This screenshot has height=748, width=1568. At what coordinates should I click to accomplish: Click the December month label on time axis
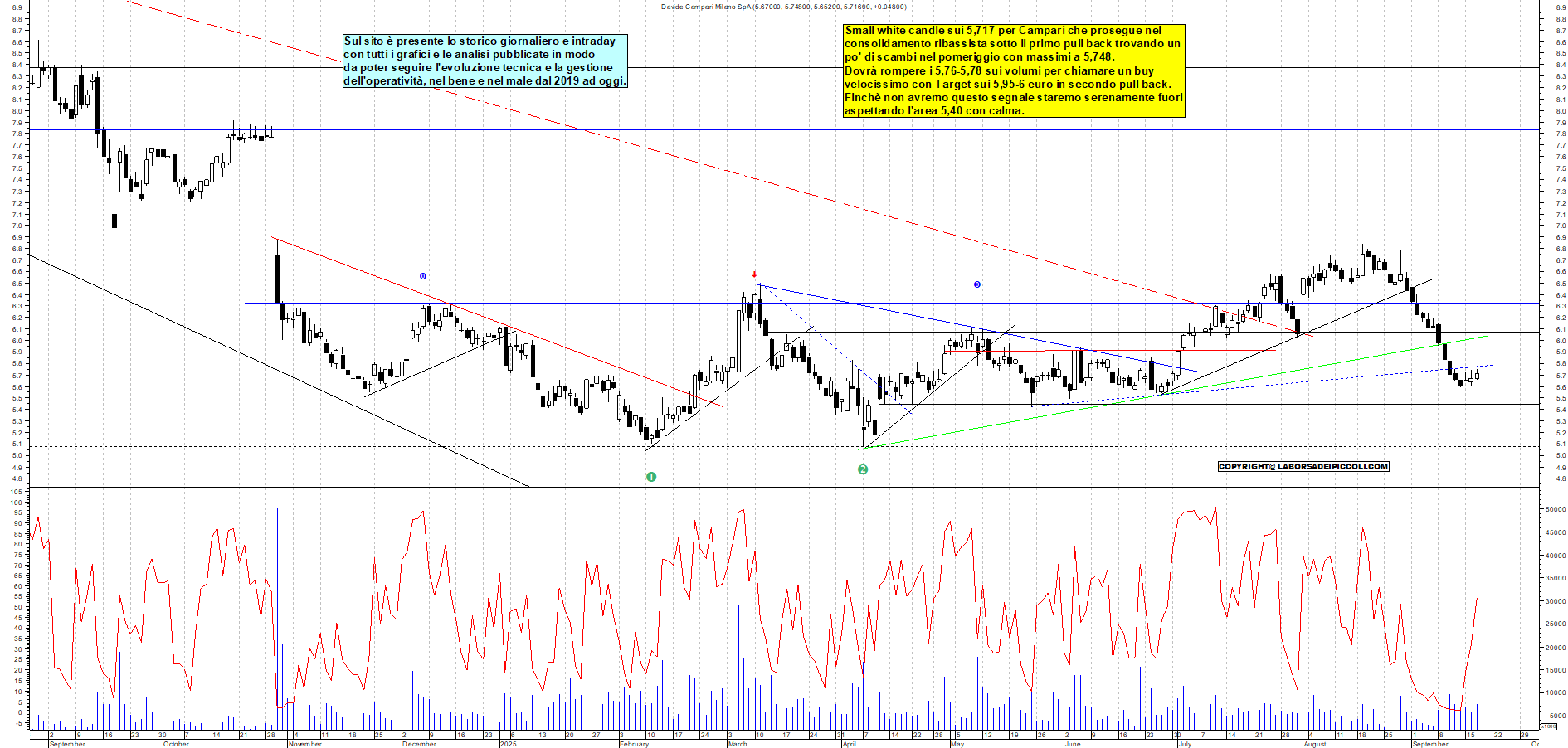coord(419,744)
